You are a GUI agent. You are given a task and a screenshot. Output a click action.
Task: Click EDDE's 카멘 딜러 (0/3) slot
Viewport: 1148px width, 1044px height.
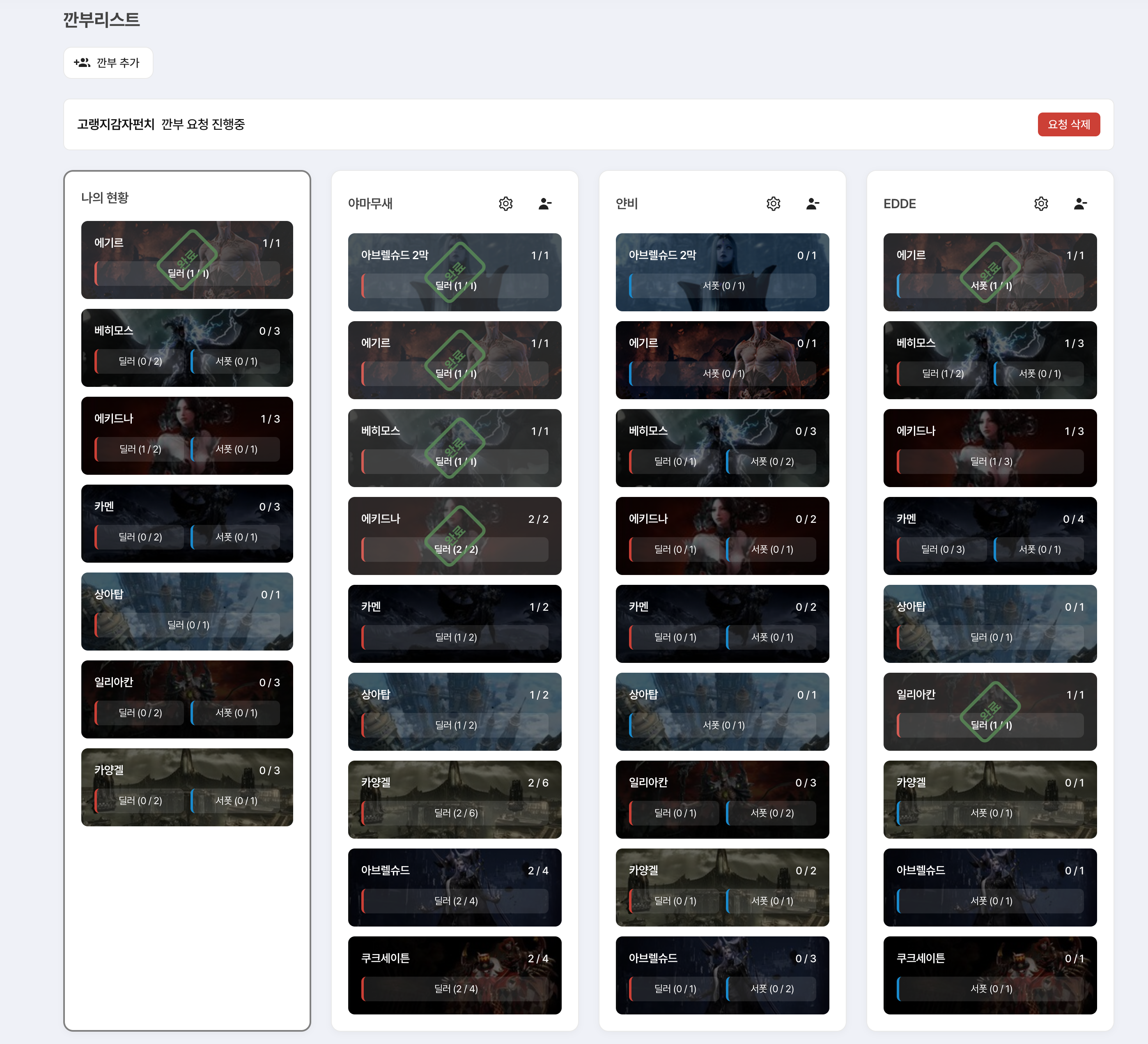click(x=942, y=549)
